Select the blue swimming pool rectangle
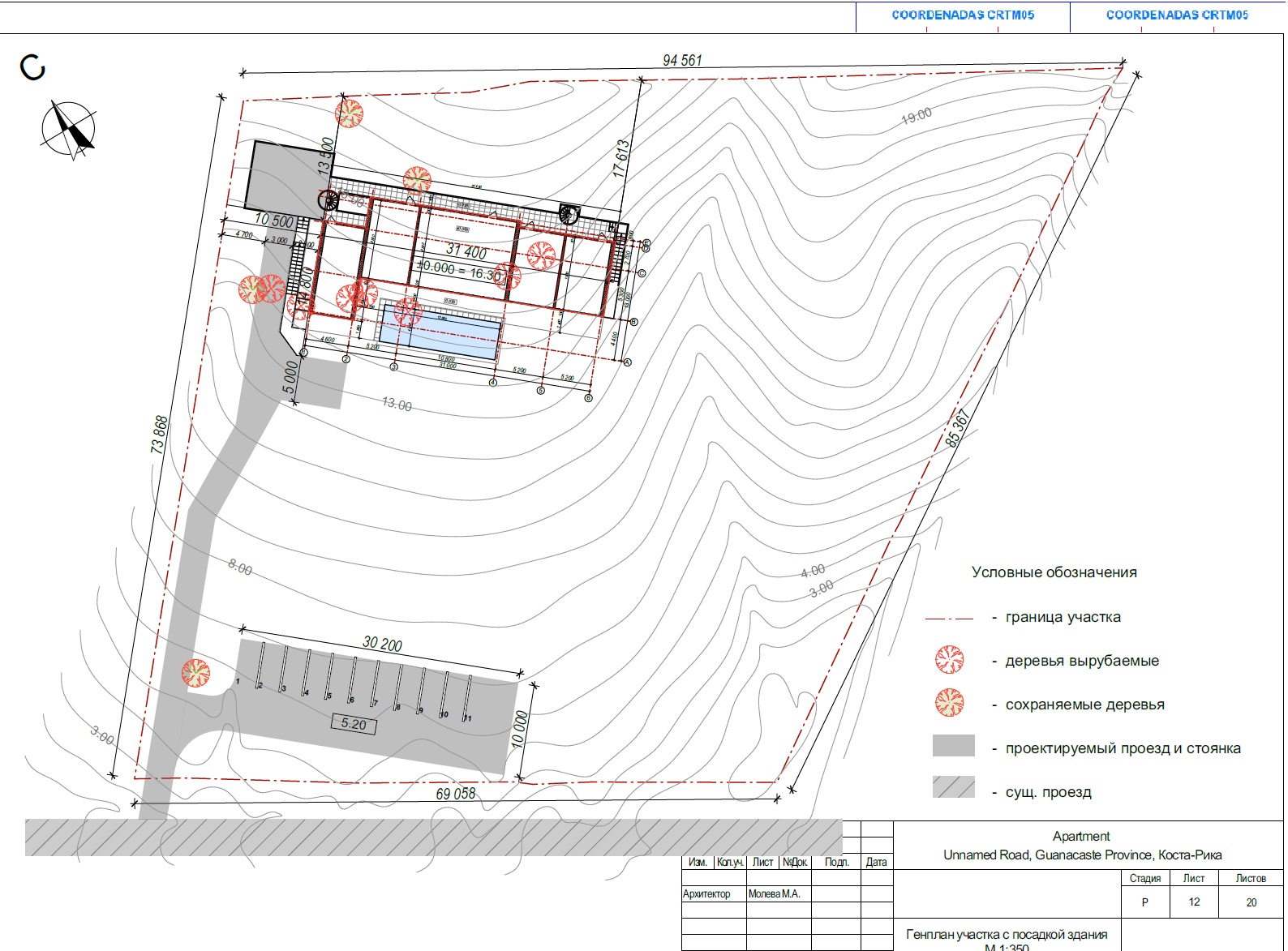 click(439, 334)
